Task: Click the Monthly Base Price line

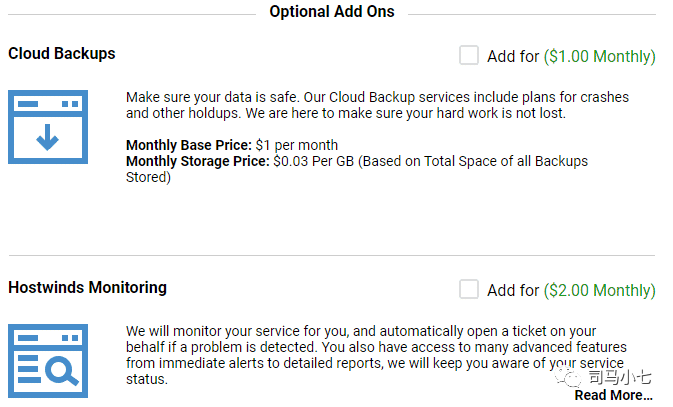Action: pyautogui.click(x=232, y=145)
